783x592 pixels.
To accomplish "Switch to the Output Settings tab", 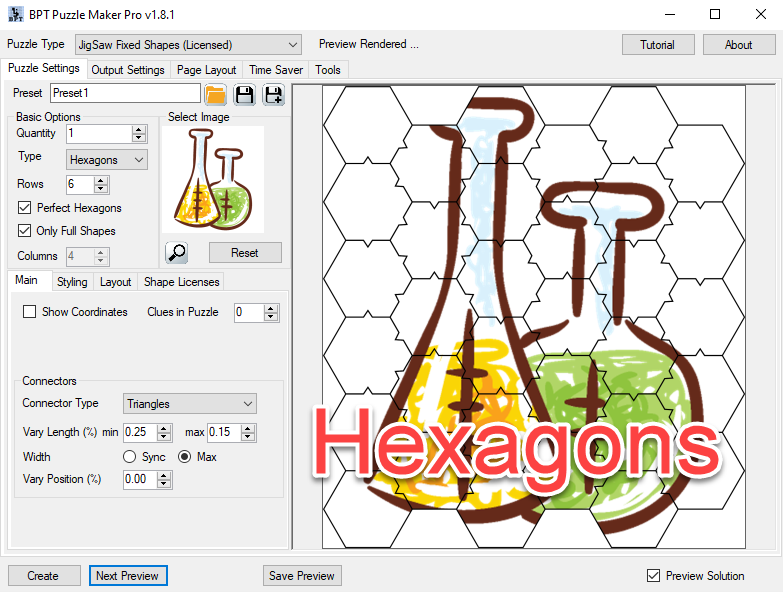I will click(127, 70).
